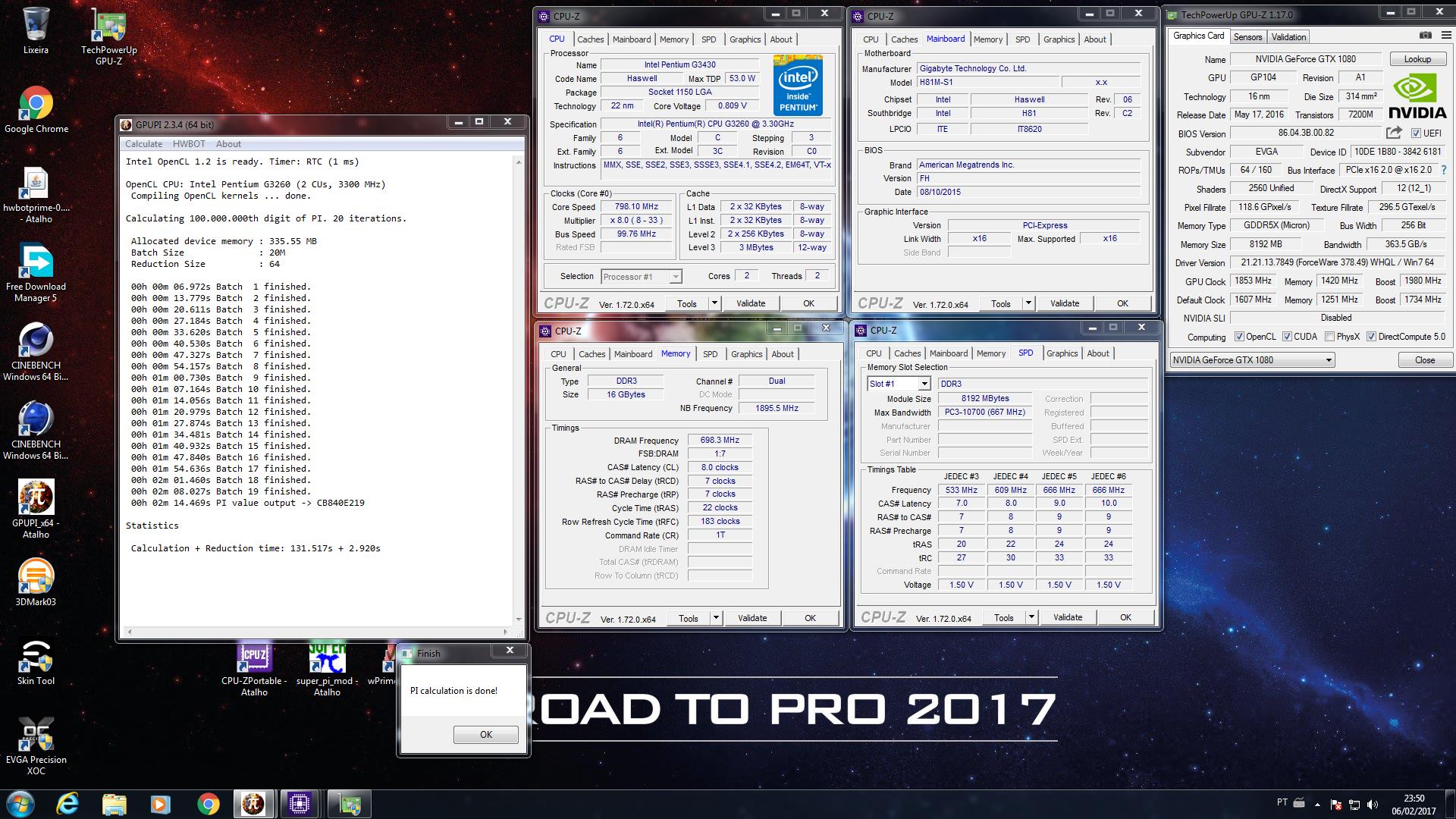Image resolution: width=1456 pixels, height=819 pixels.
Task: Click the PCIe bus interface help question mark
Action: [1443, 170]
